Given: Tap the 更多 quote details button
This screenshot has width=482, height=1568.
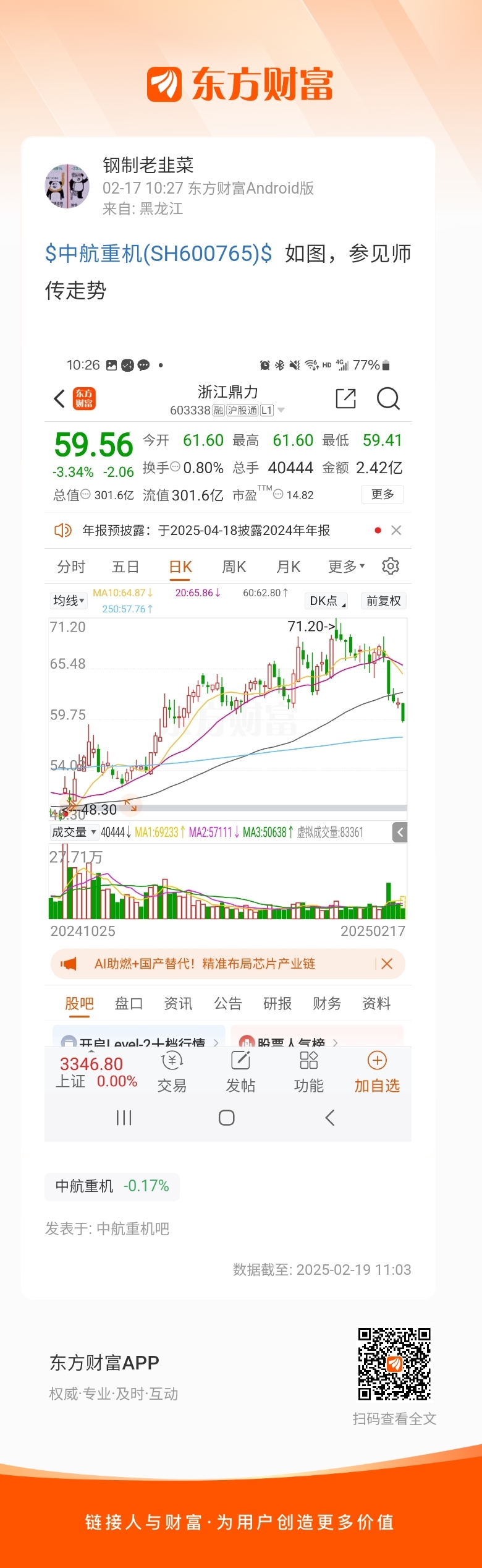Looking at the screenshot, I should [x=383, y=494].
